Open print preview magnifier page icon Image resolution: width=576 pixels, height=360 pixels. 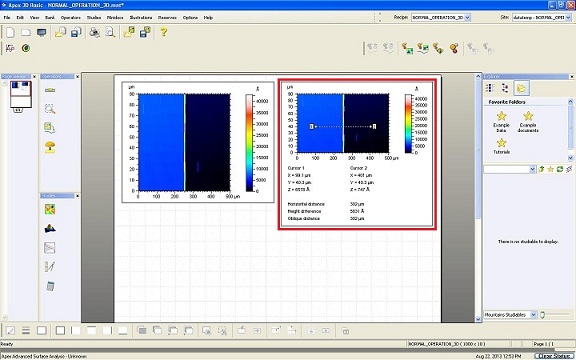[110, 32]
